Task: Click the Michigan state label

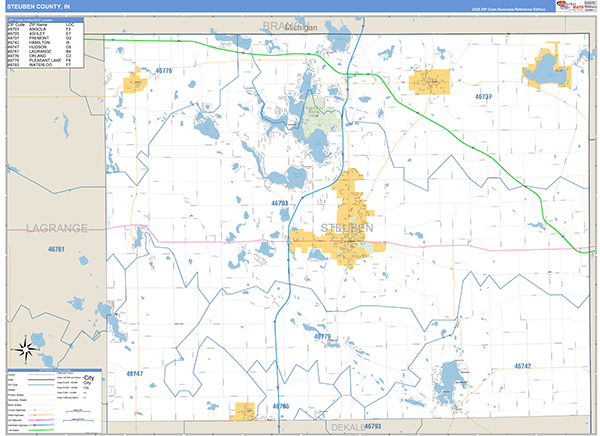Action: (302, 28)
